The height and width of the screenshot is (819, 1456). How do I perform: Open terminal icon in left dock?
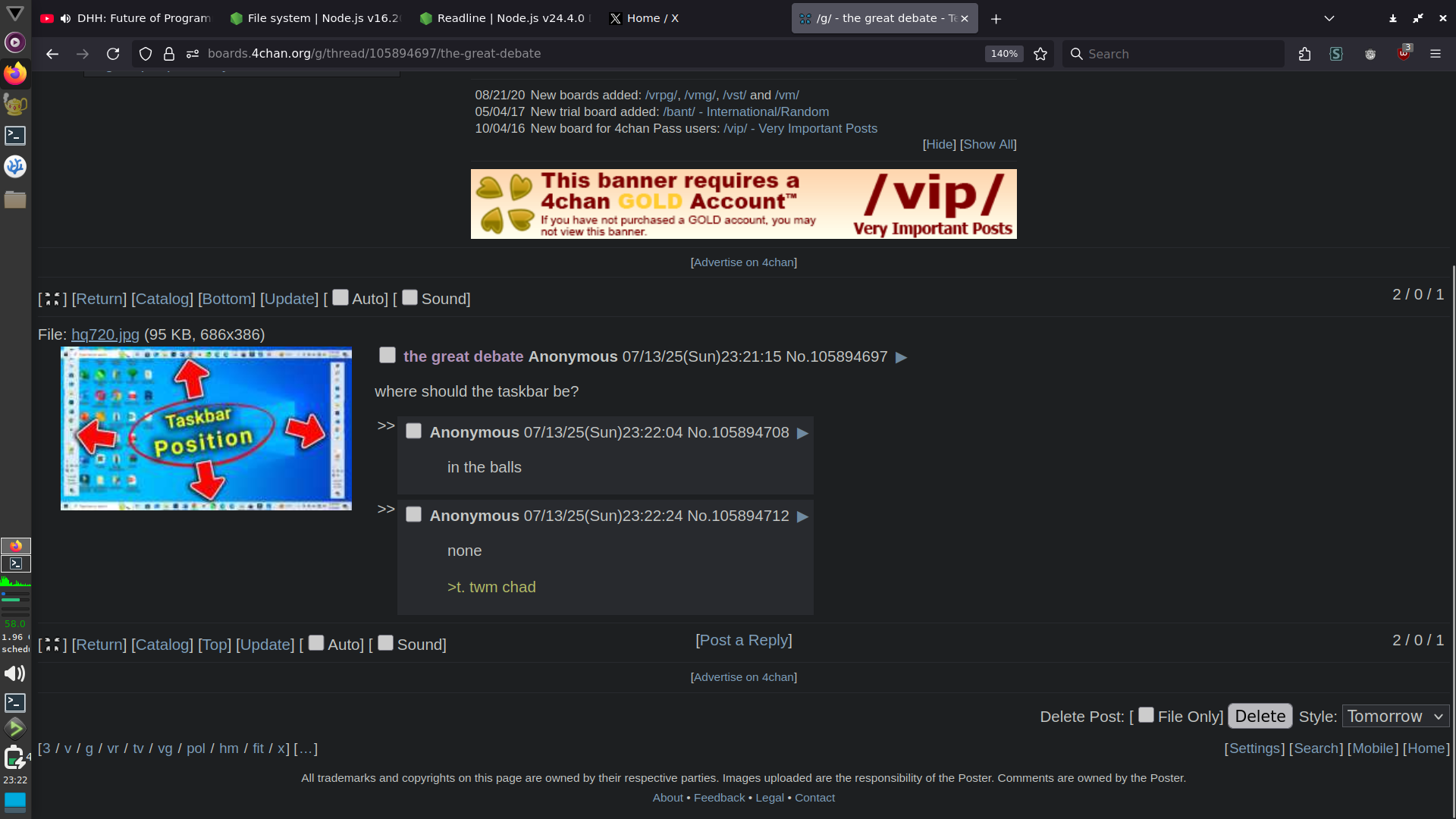click(x=15, y=136)
